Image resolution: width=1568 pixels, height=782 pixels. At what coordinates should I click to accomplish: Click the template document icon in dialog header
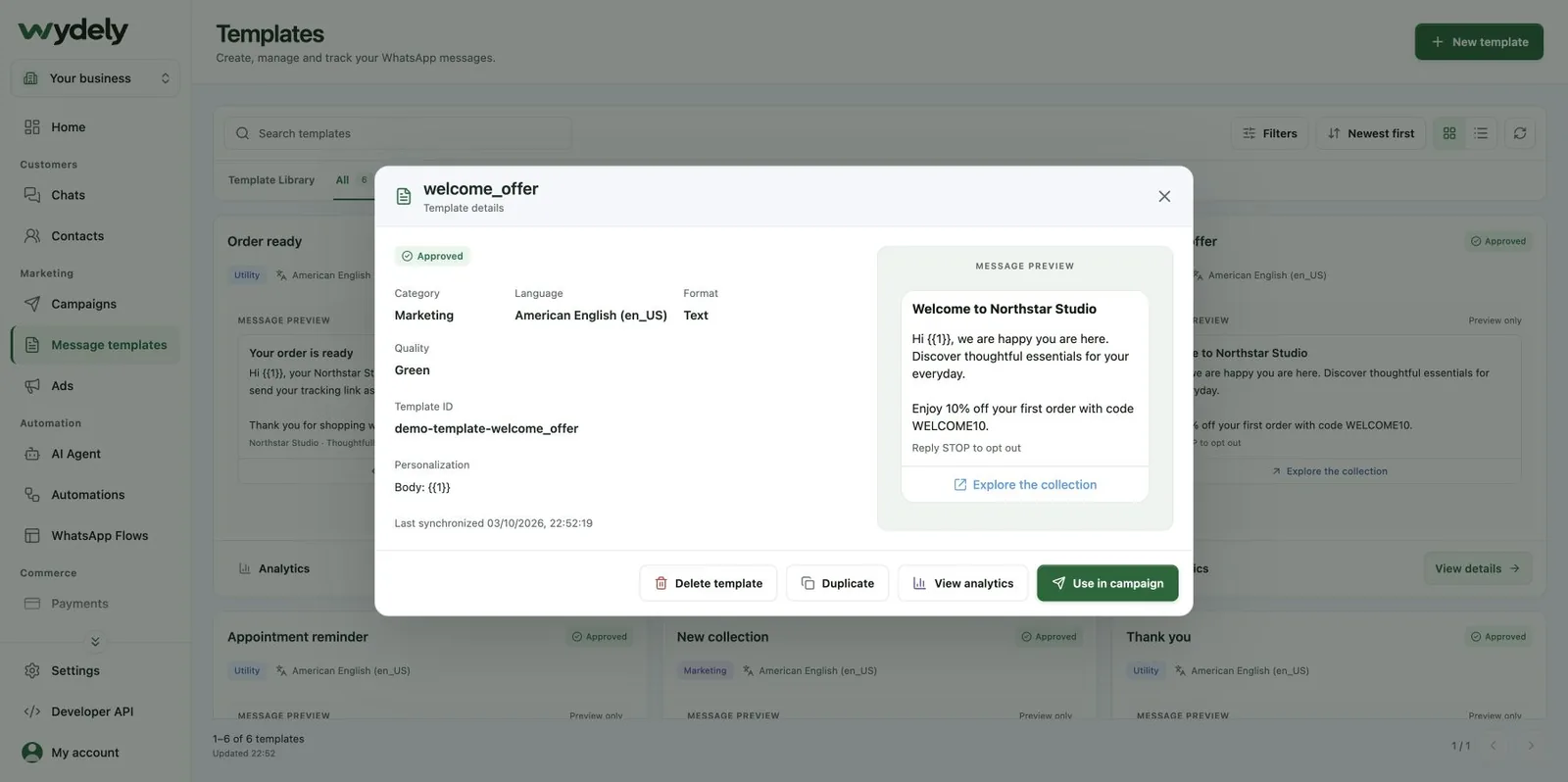(404, 197)
